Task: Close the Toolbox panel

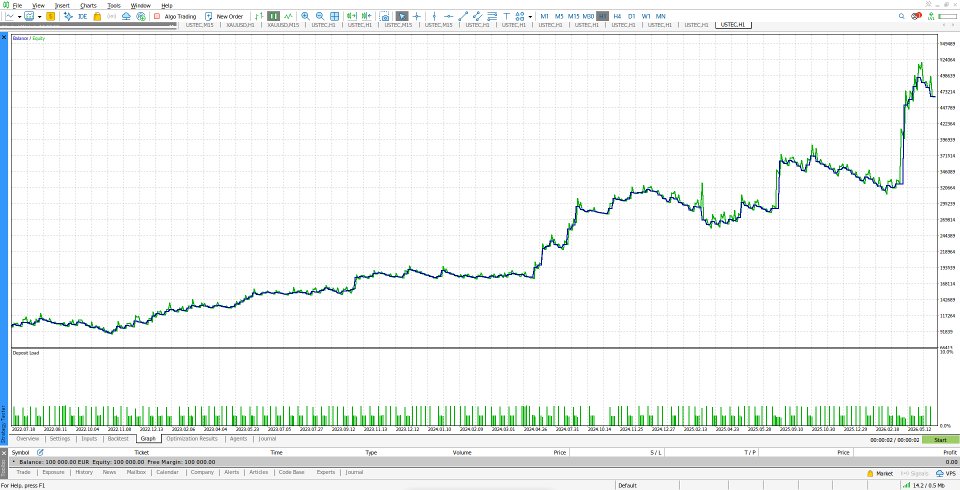Action: click(x=4, y=452)
